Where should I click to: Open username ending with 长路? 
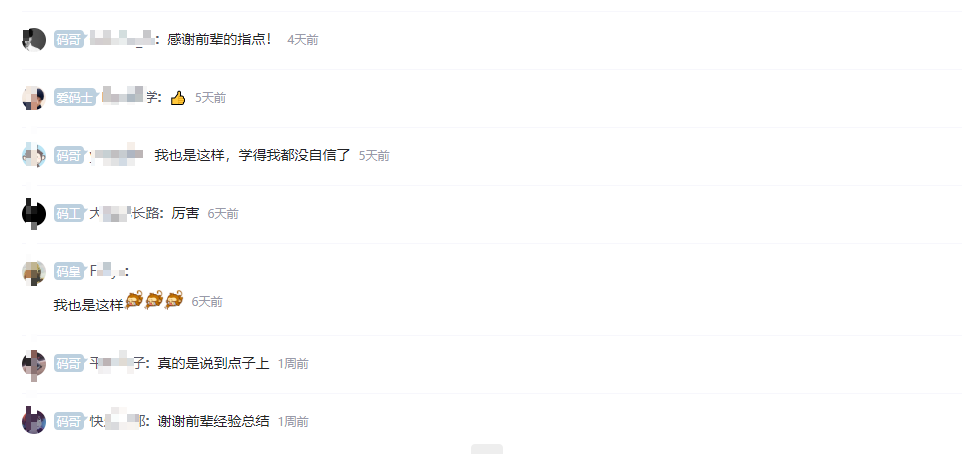pyautogui.click(x=124, y=214)
